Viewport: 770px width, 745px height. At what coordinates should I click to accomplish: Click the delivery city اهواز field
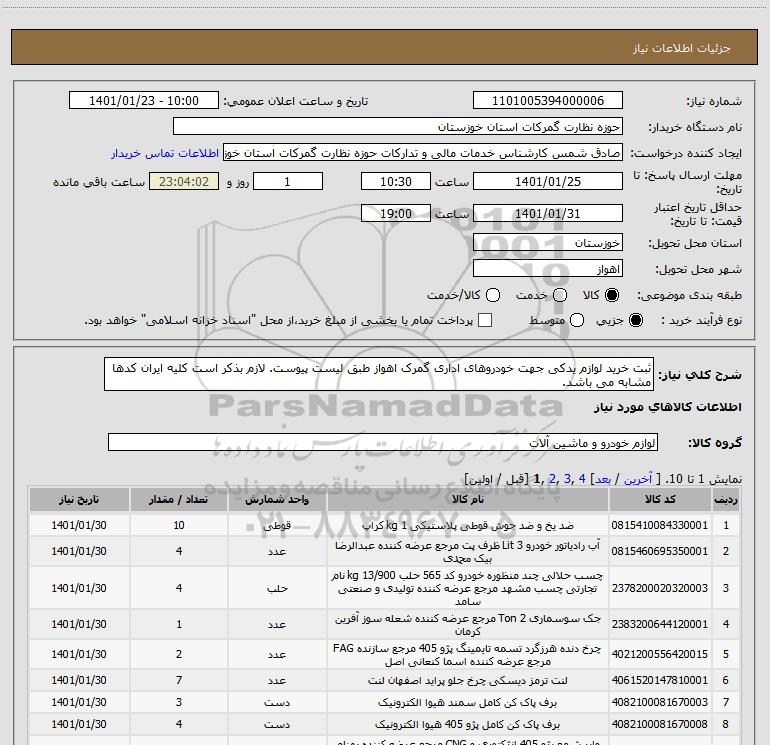[548, 269]
